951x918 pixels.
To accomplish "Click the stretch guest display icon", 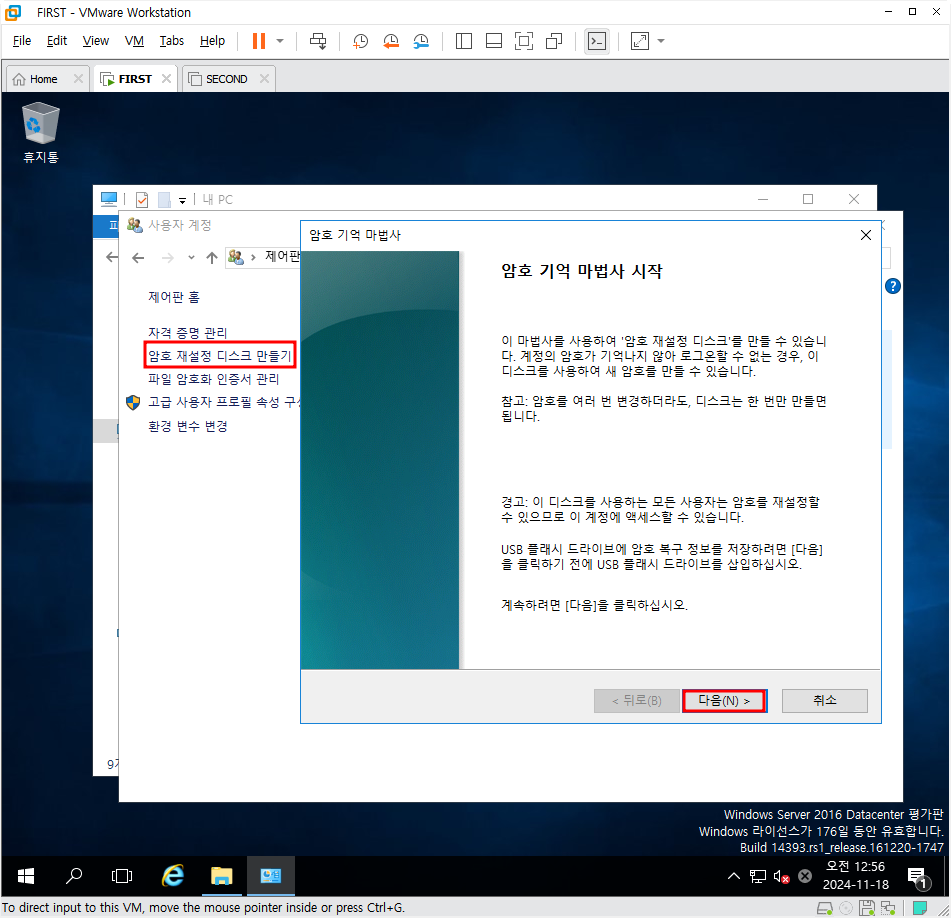I will [640, 41].
